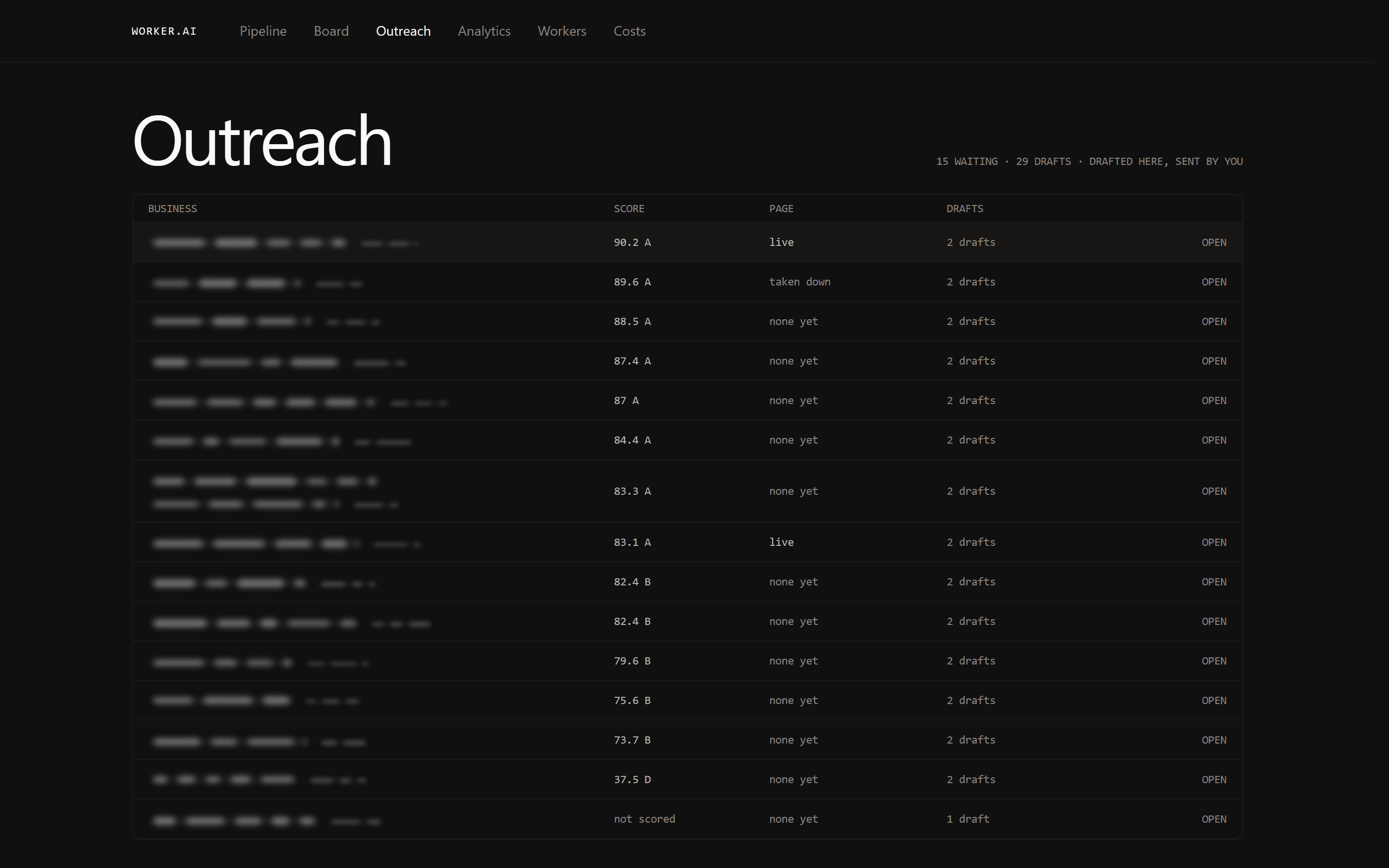Click the 'not scored' cell

point(644,819)
